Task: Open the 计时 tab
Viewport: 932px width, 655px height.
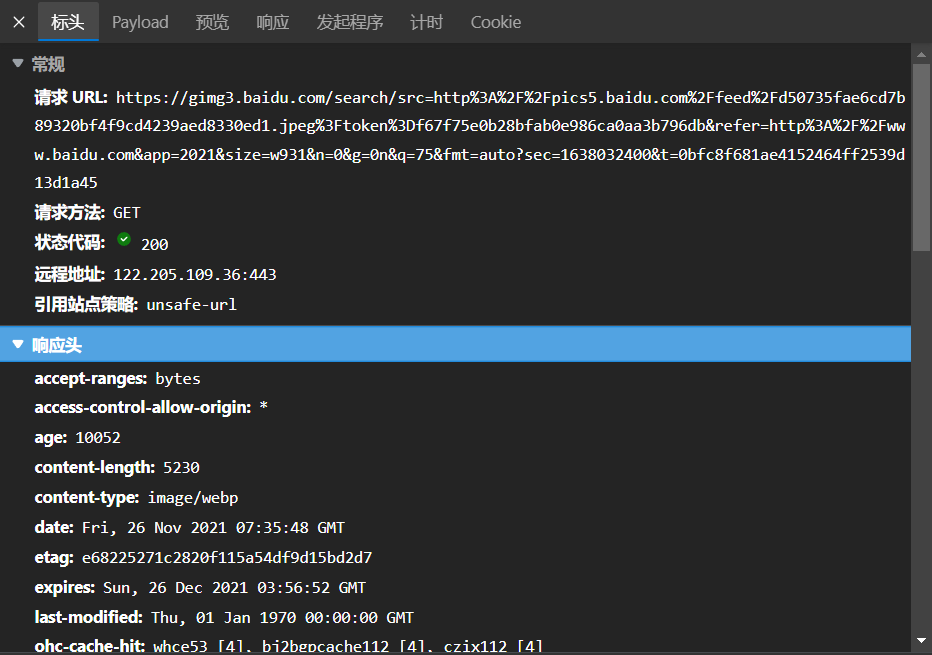Action: [x=427, y=22]
